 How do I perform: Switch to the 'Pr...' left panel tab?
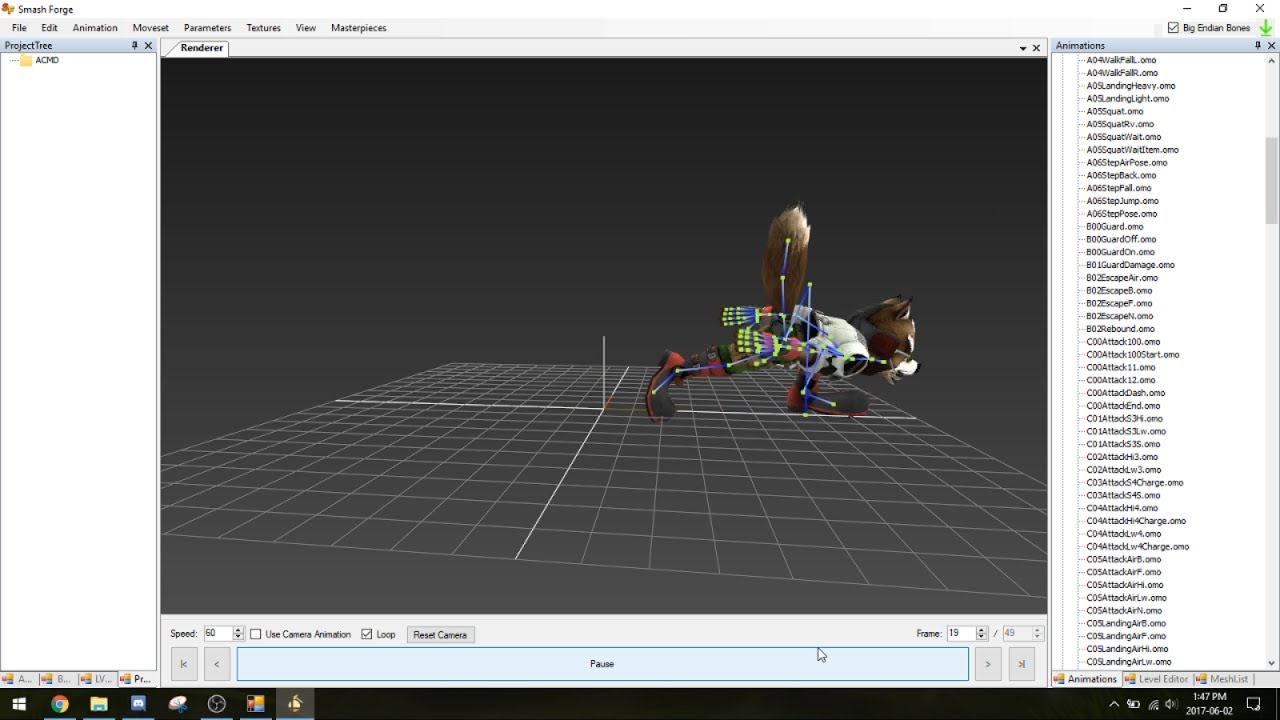[136, 679]
